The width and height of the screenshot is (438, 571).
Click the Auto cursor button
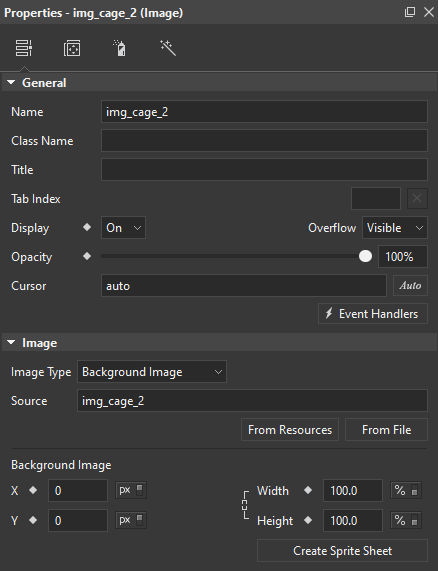click(410, 286)
